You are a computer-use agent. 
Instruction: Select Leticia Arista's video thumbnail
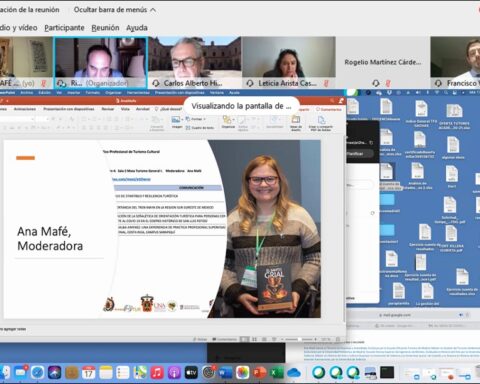click(289, 62)
